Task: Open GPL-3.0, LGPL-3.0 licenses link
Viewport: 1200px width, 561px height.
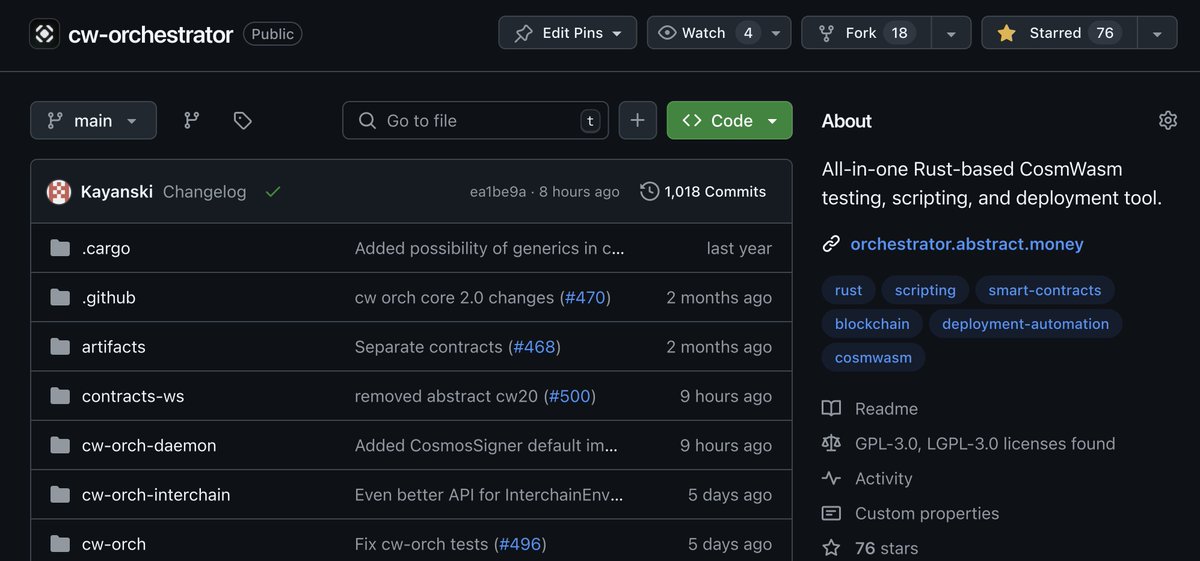Action: tap(985, 443)
